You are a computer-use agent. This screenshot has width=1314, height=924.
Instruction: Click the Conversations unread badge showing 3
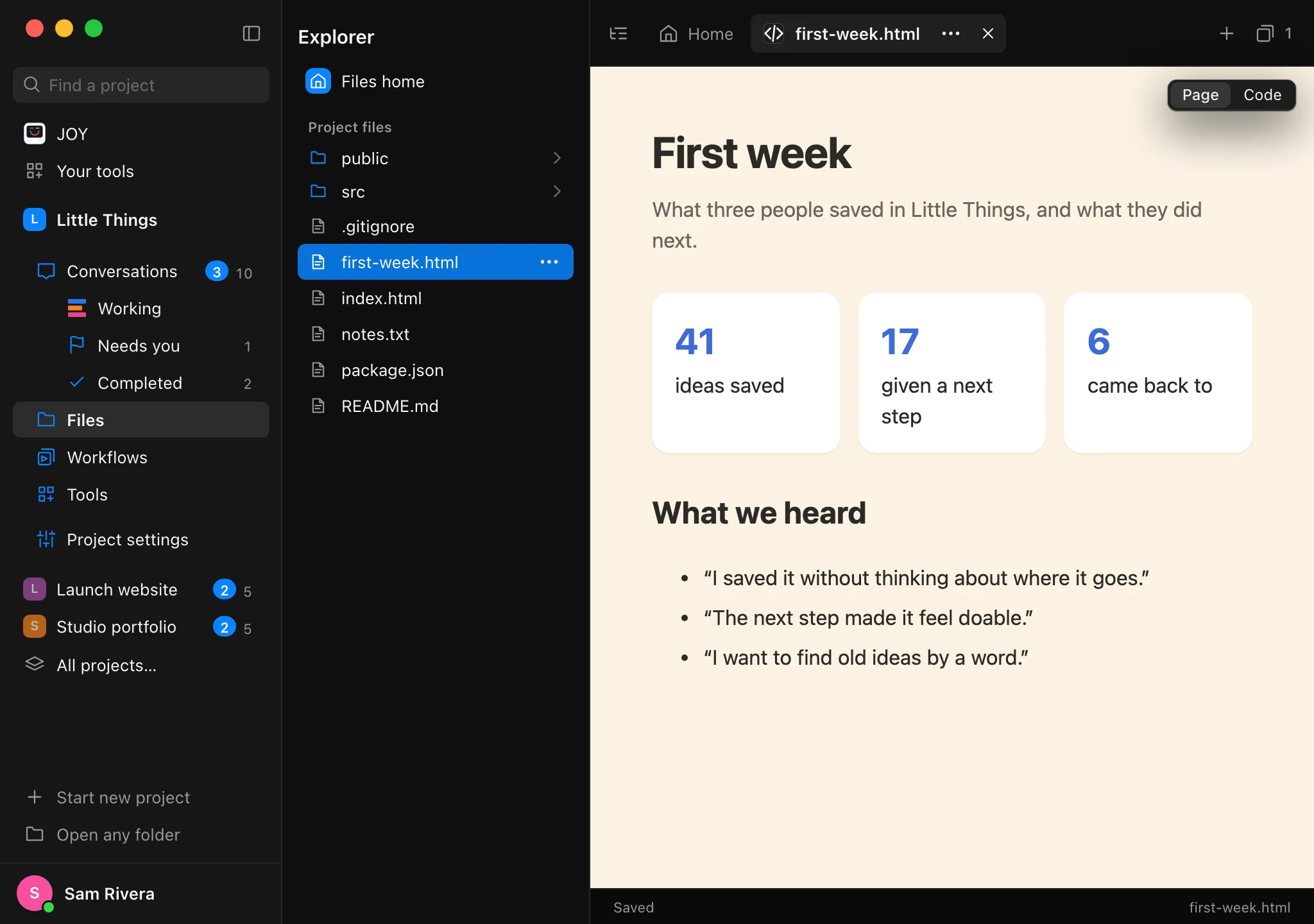217,271
